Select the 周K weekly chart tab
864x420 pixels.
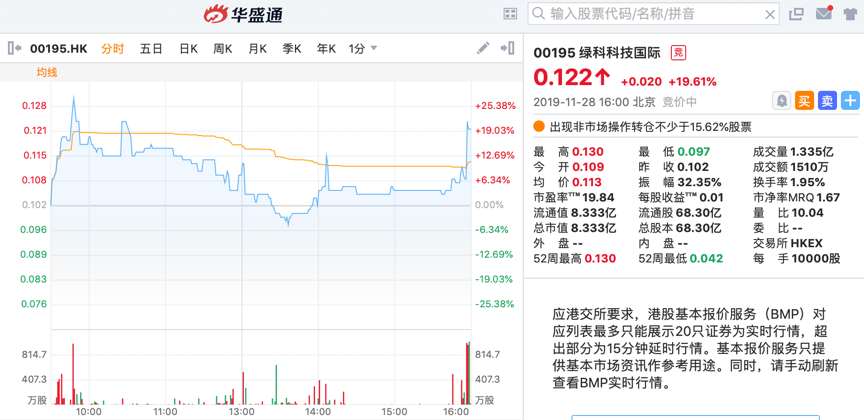click(x=222, y=48)
